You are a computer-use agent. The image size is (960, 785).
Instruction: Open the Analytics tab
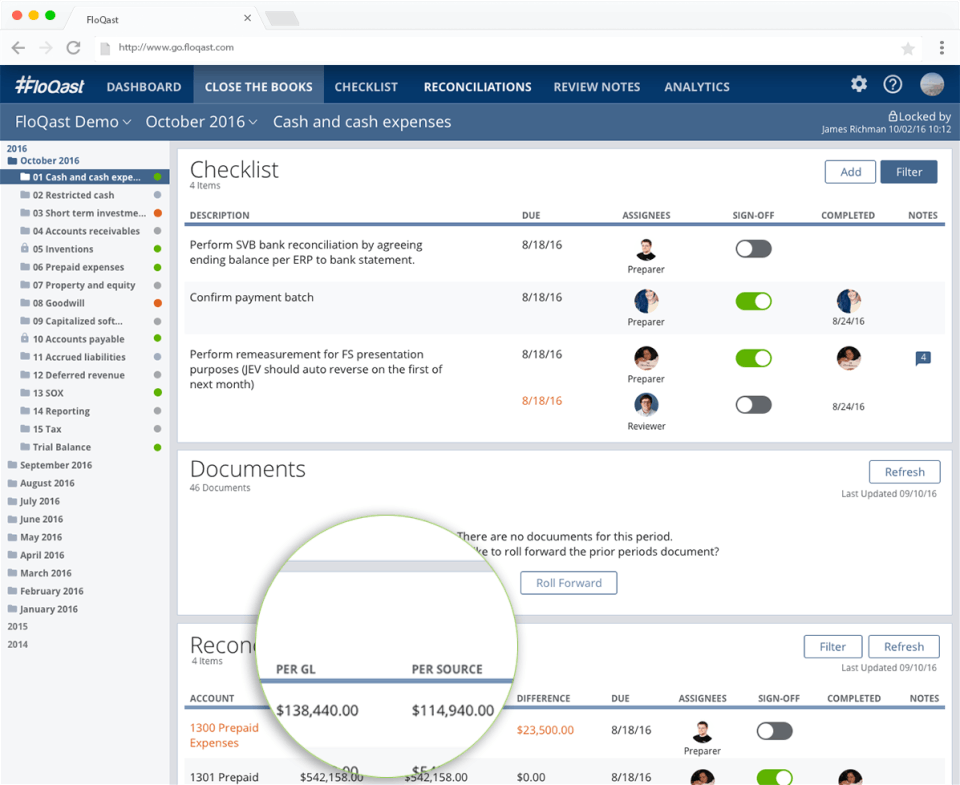click(696, 86)
